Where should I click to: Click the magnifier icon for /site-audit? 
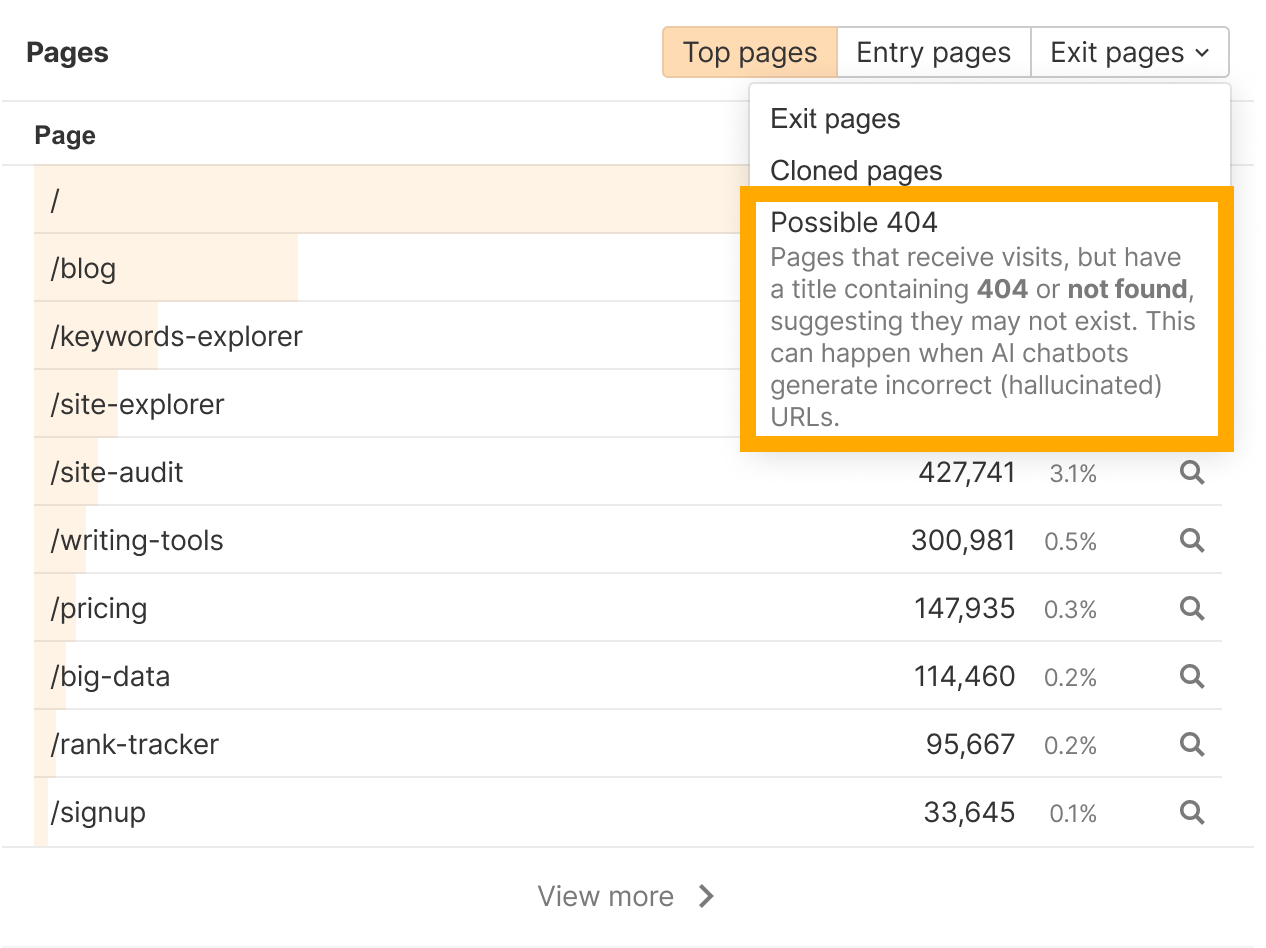point(1191,472)
